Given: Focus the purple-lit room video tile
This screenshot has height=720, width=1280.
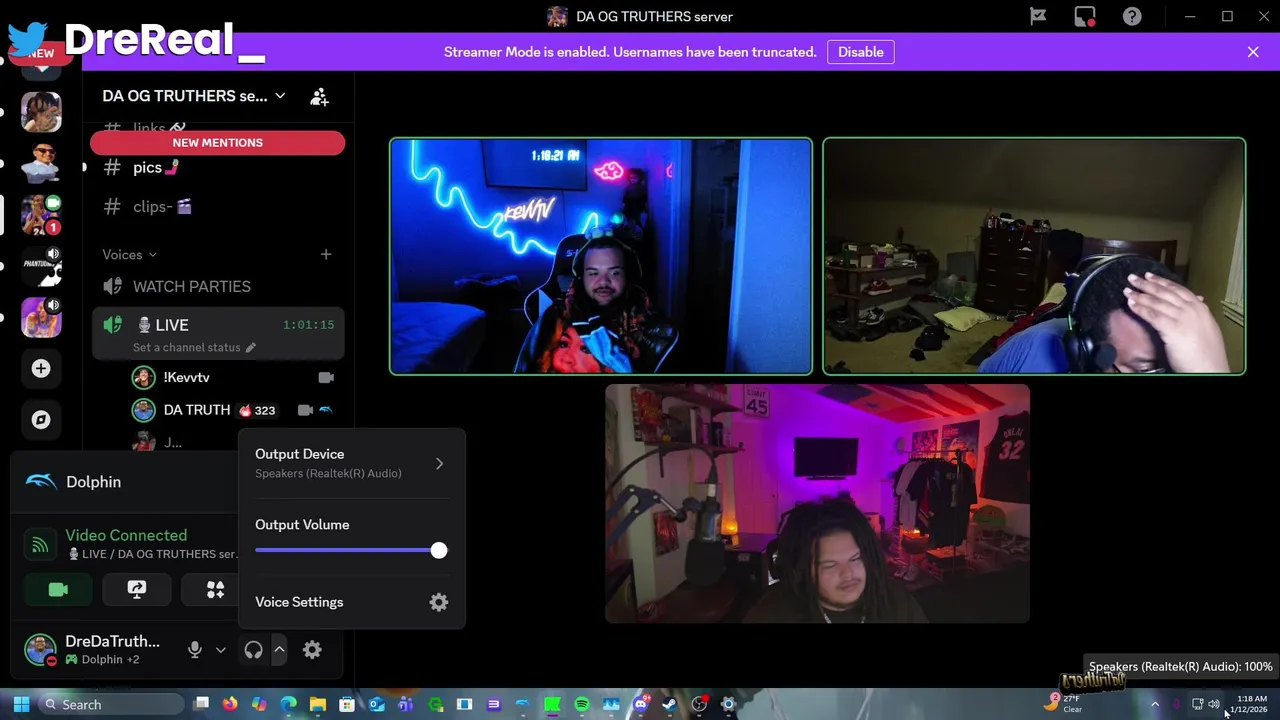Looking at the screenshot, I should [x=817, y=503].
